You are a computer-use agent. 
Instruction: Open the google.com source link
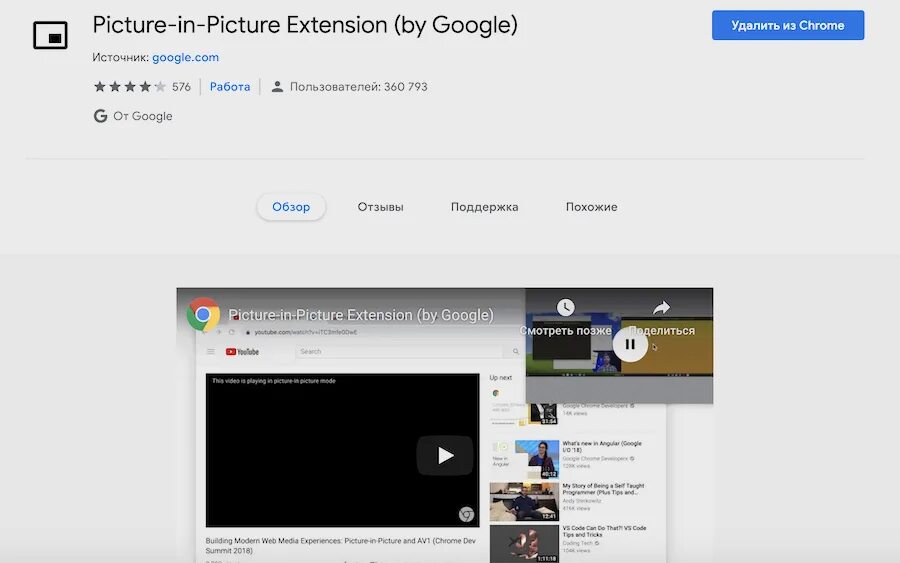click(185, 57)
